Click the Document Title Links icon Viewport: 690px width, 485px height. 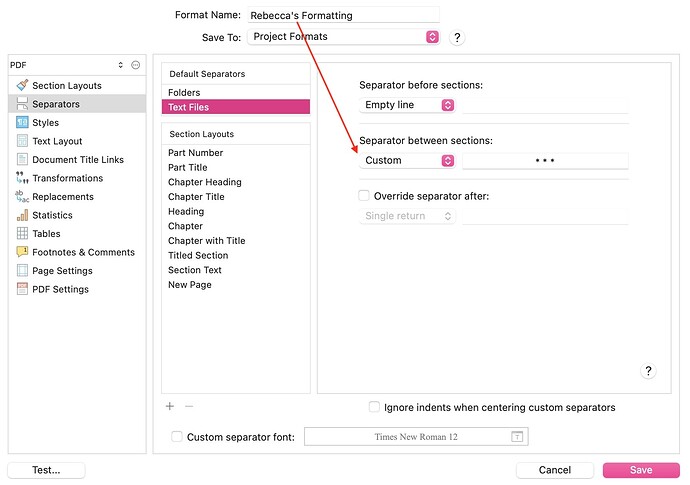(x=22, y=159)
